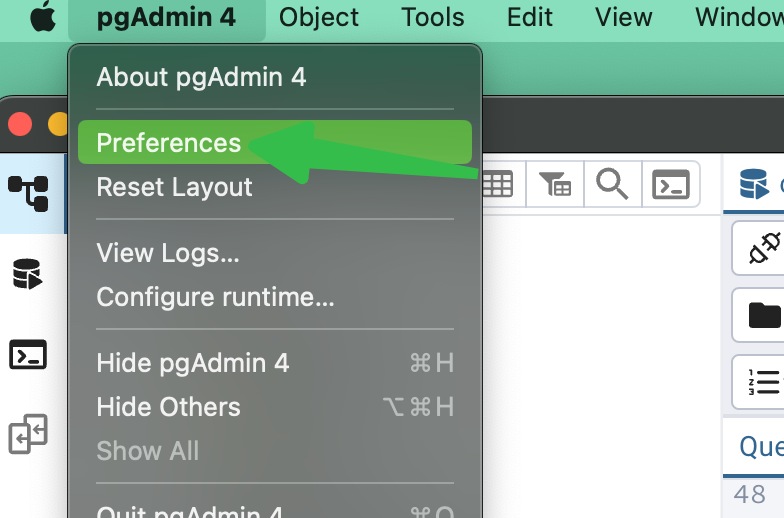784x518 pixels.
Task: Click the query tool database tab icon
Action: point(754,184)
